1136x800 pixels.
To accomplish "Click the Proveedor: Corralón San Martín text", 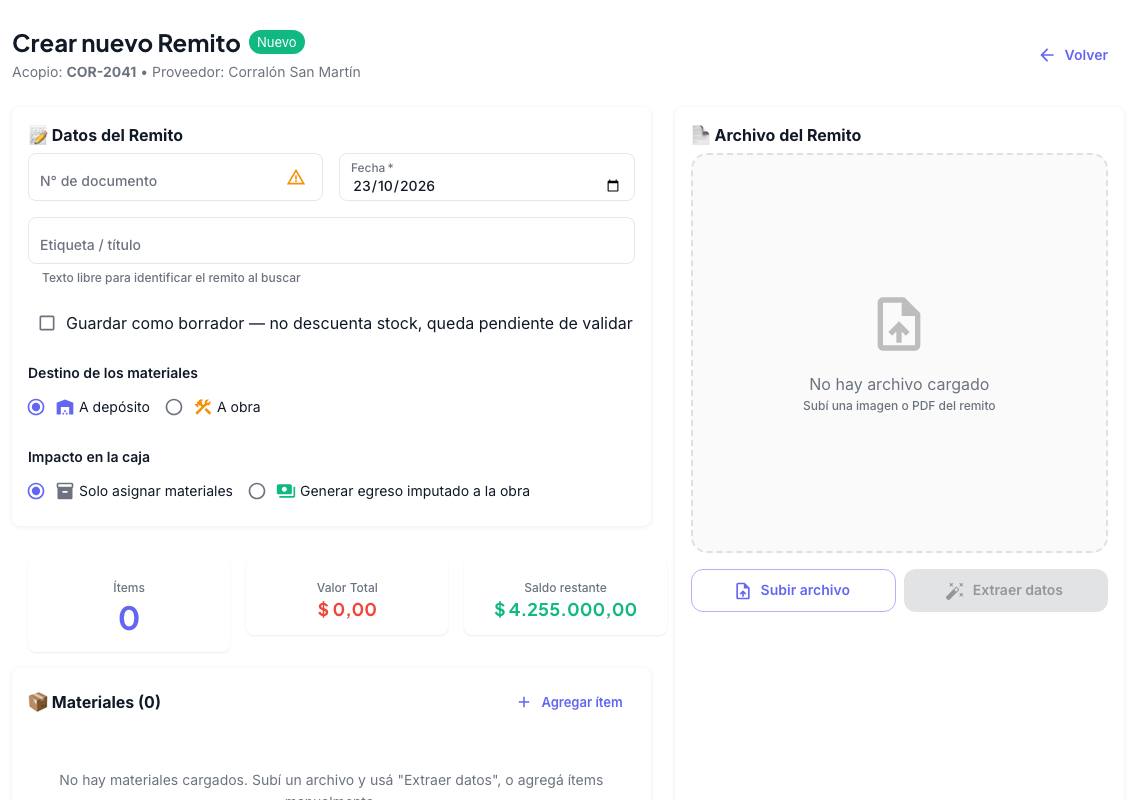I will [256, 72].
